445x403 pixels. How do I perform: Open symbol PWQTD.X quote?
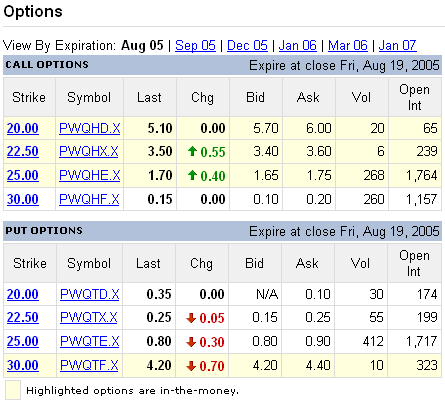(x=90, y=294)
